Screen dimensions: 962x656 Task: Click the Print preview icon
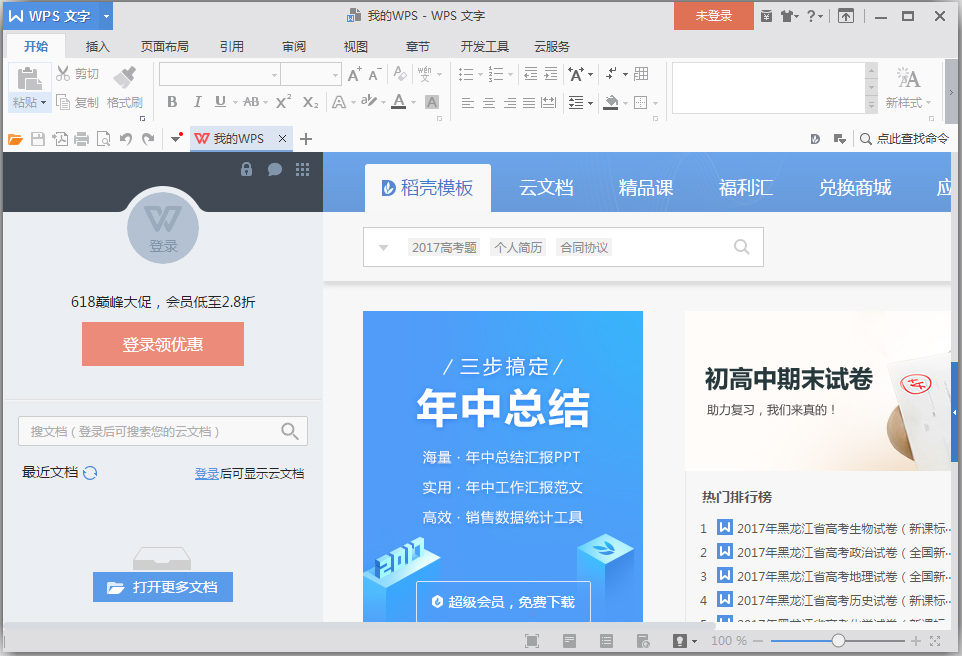pyautogui.click(x=104, y=139)
